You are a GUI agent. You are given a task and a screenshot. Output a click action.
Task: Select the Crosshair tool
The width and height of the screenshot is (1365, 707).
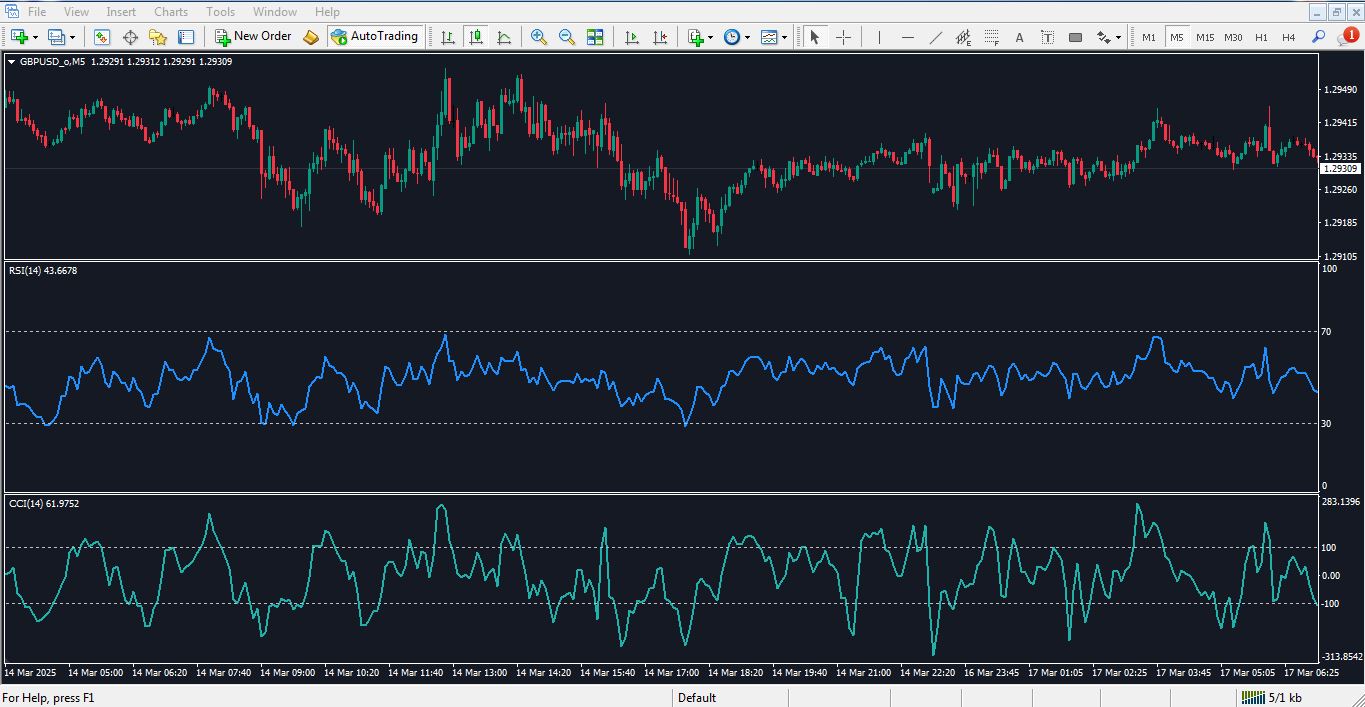tap(843, 37)
